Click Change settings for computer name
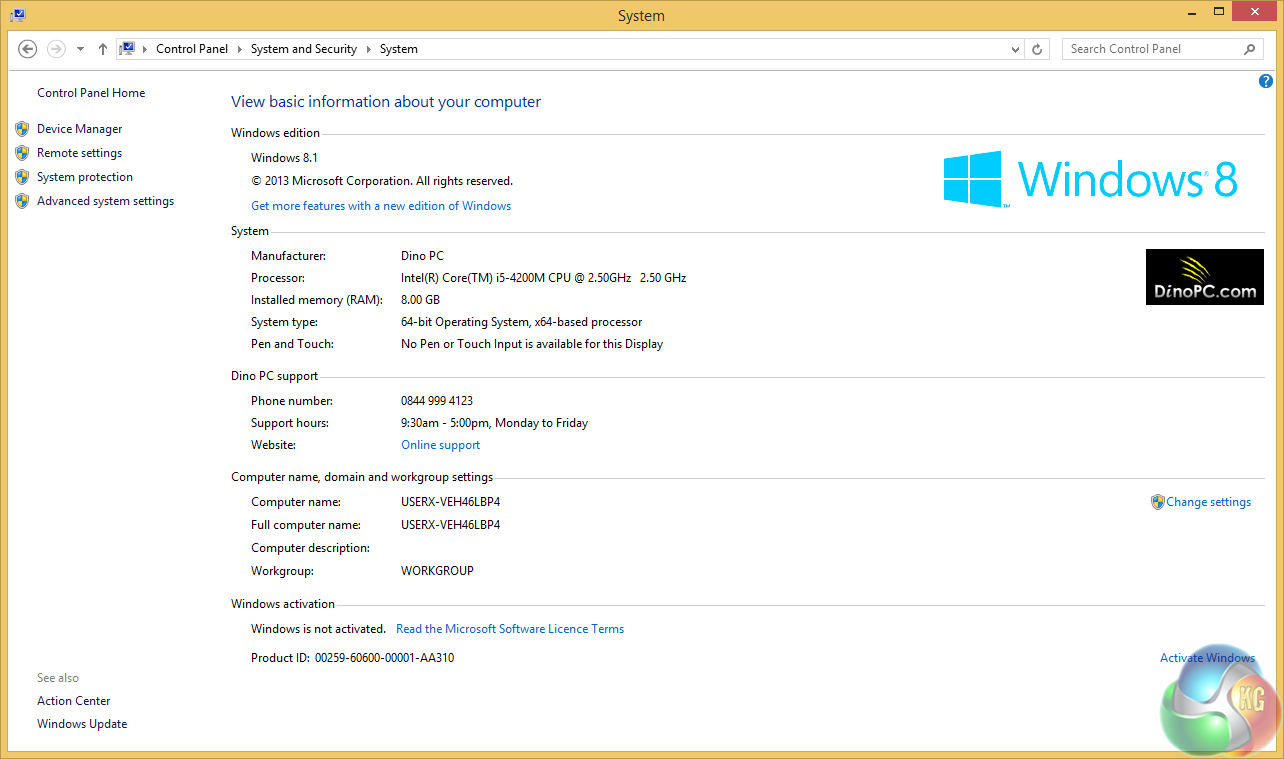The width and height of the screenshot is (1284, 759). tap(1208, 502)
